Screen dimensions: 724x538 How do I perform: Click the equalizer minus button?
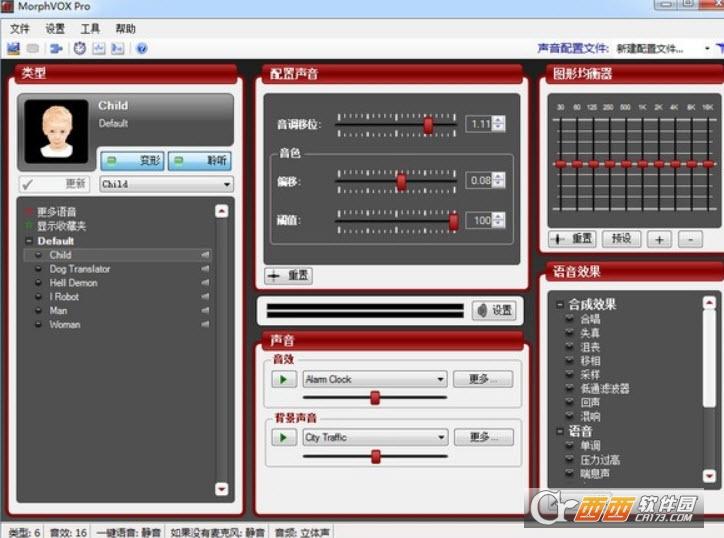point(690,239)
